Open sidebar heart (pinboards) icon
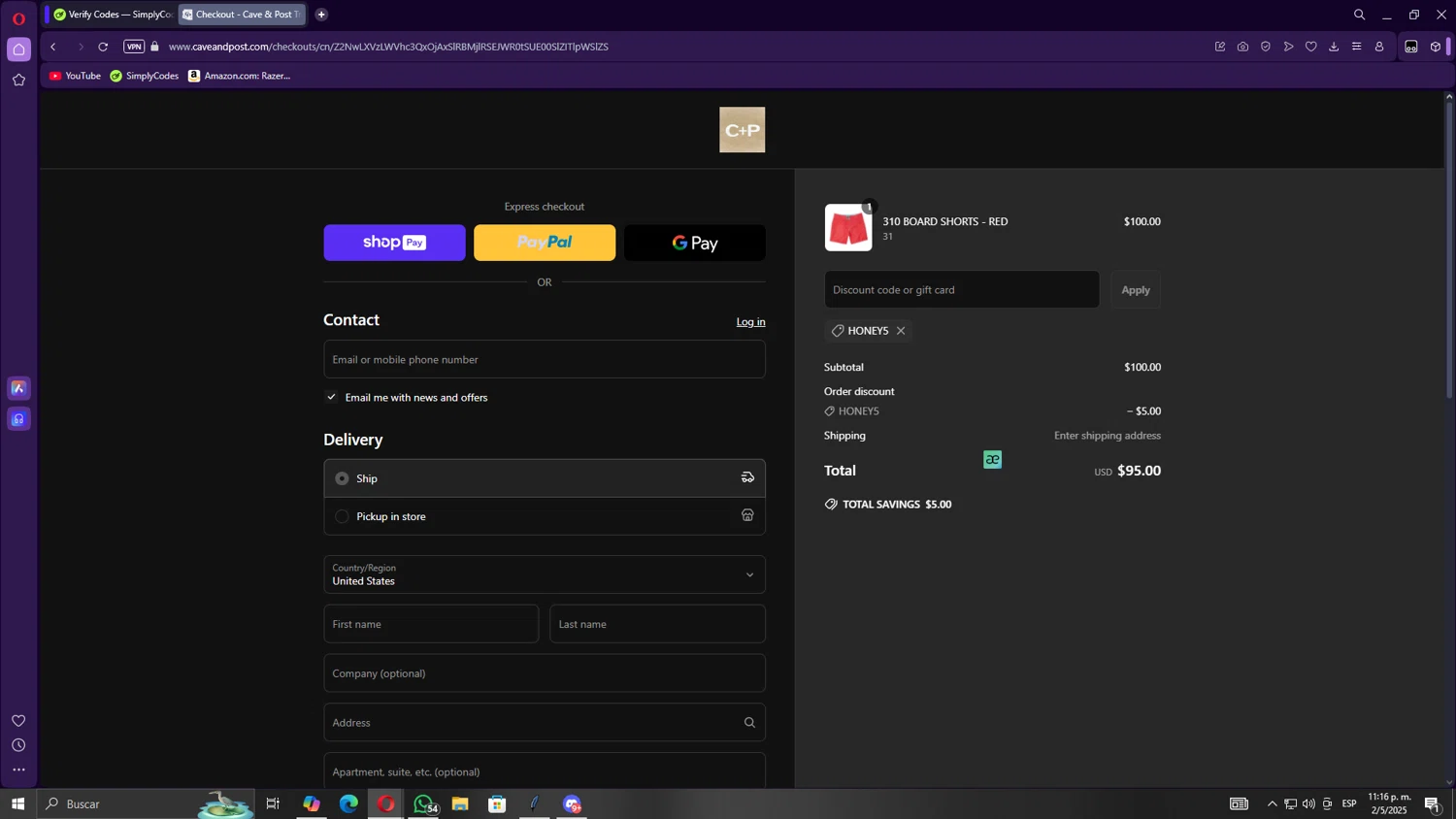 [18, 720]
